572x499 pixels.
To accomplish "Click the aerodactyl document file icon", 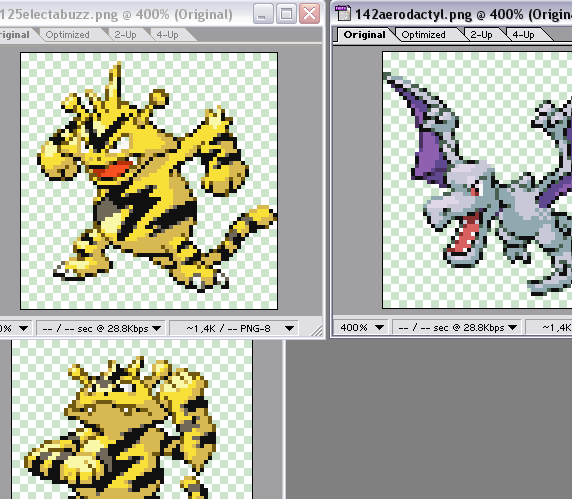I will (x=343, y=14).
